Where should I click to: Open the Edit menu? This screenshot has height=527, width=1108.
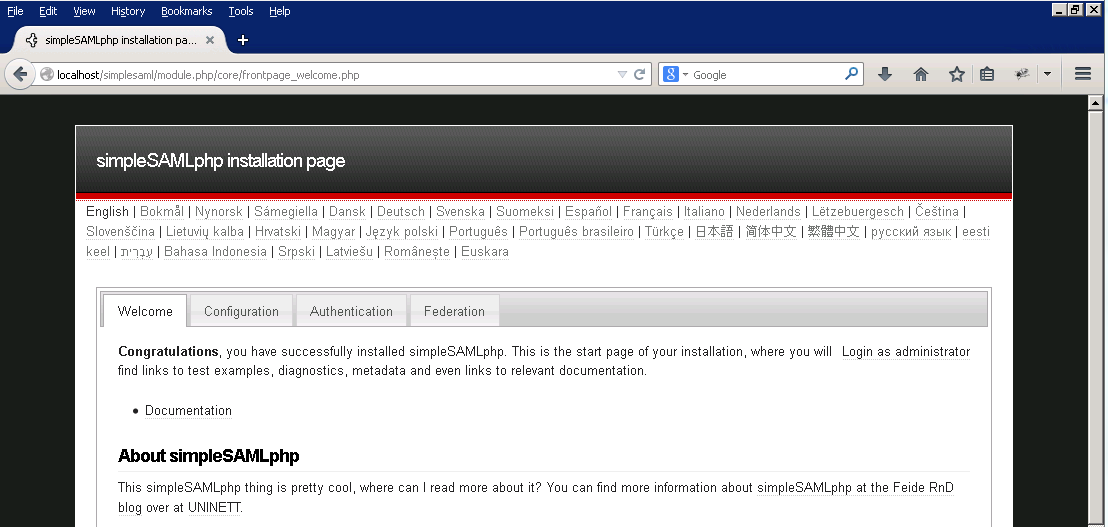[x=48, y=11]
